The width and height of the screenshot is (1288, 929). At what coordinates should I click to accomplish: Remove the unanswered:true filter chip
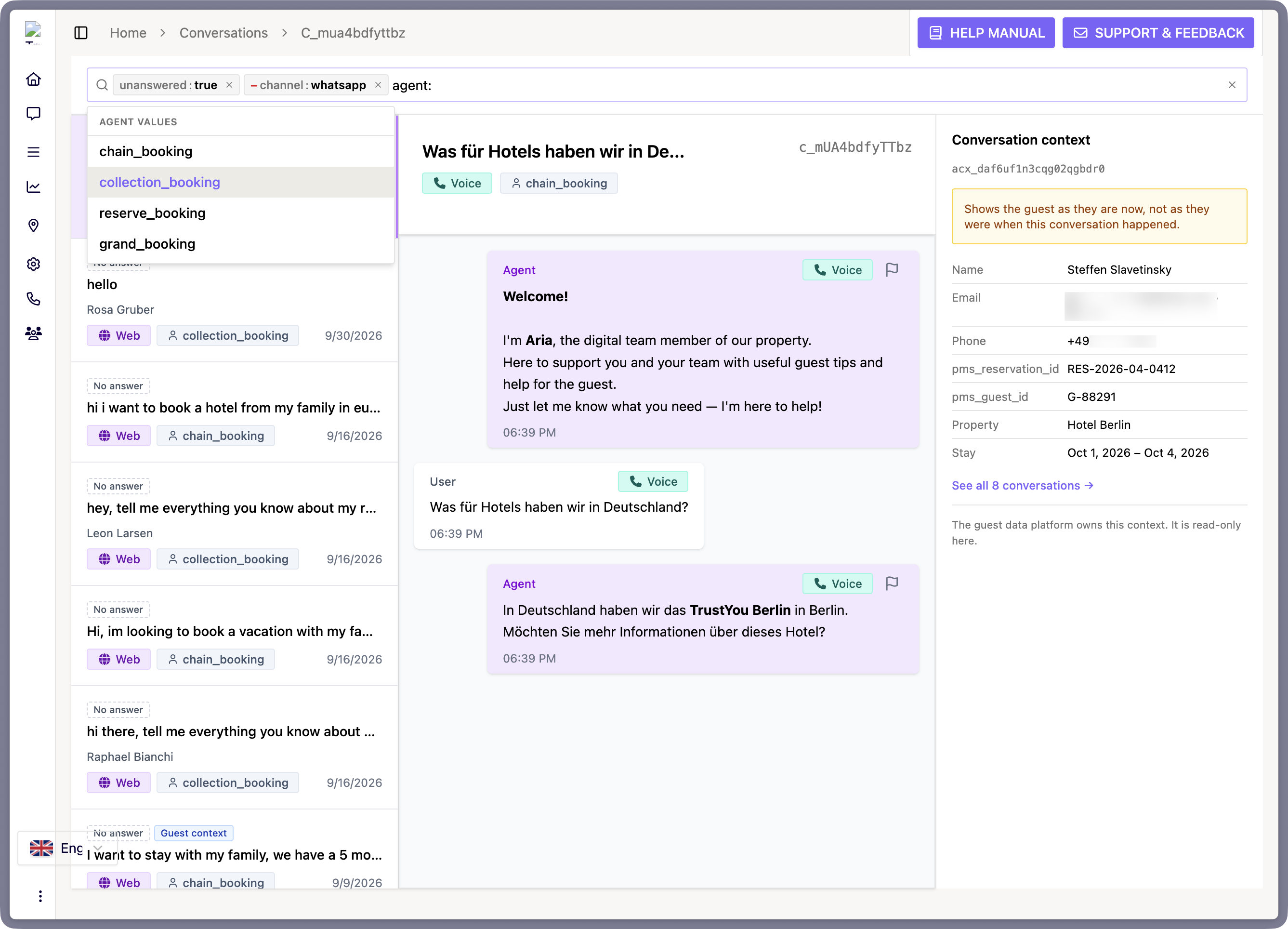229,85
